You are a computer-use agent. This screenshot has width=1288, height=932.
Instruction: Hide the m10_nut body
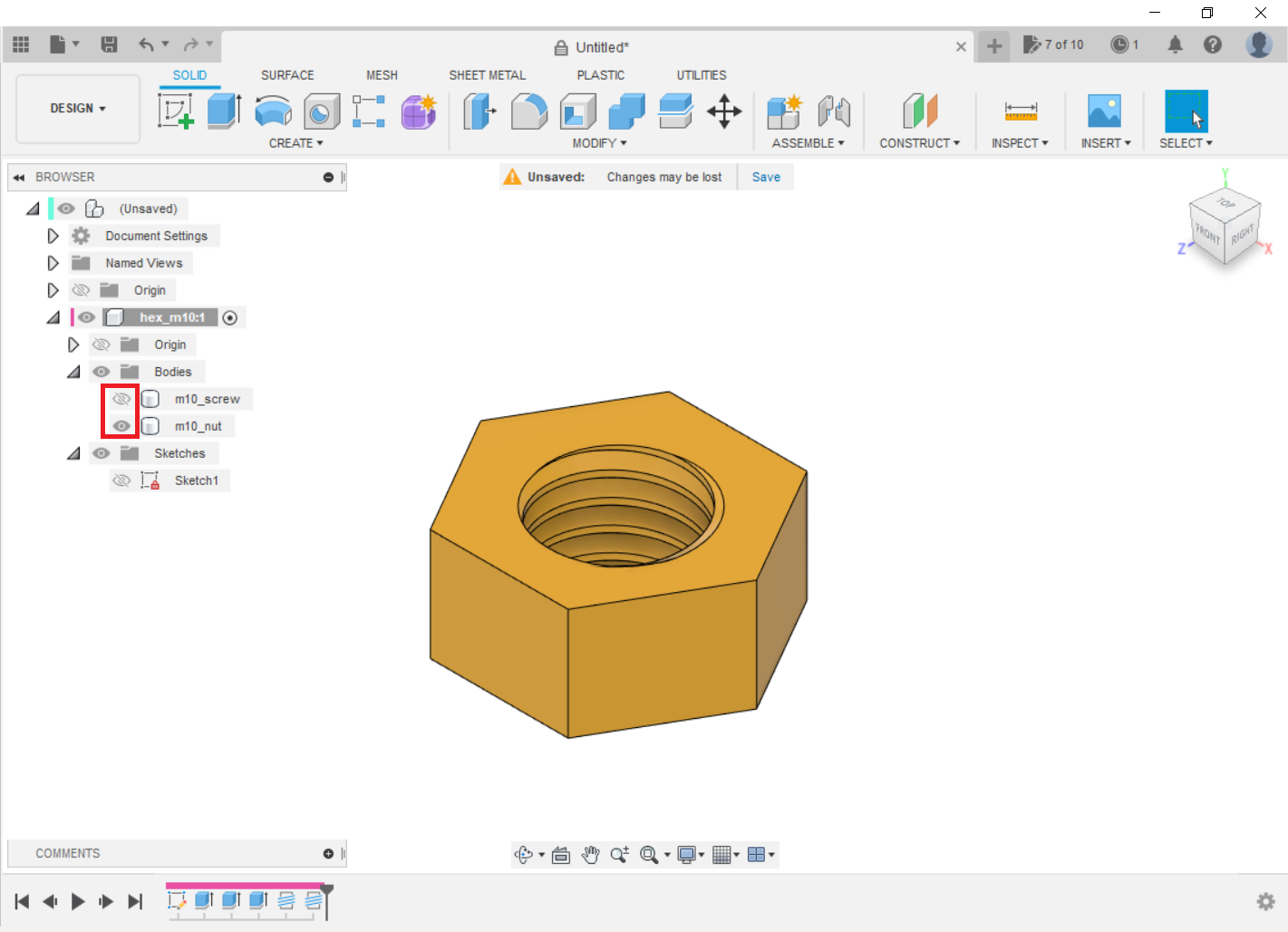121,426
